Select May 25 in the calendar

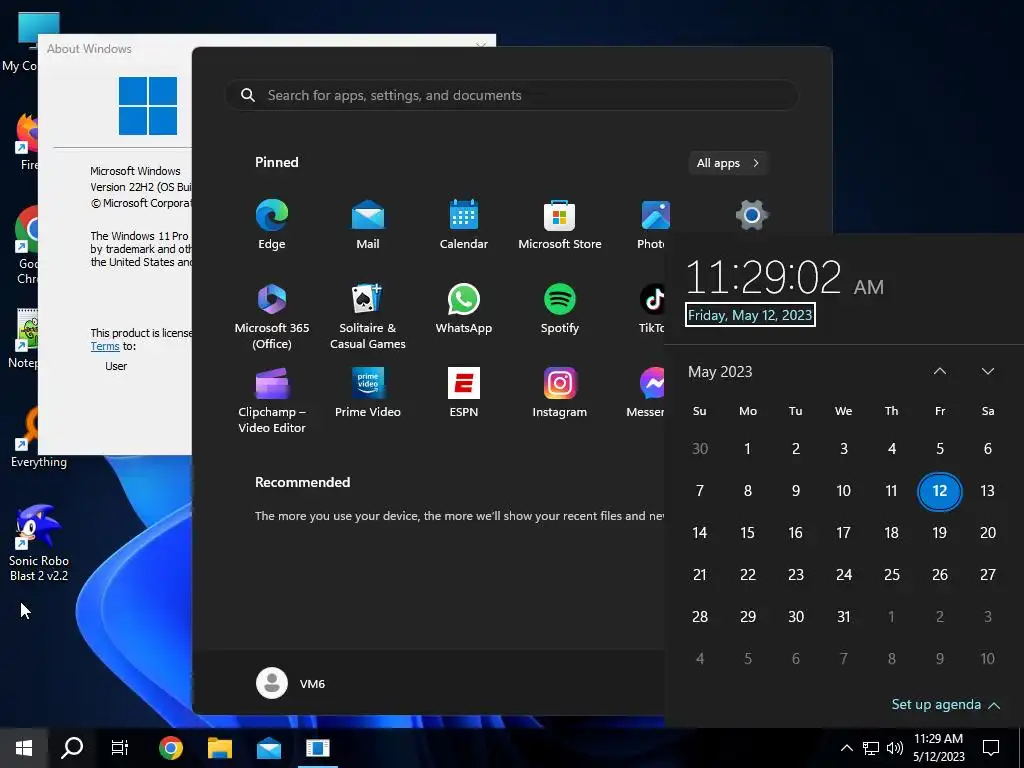pos(891,575)
